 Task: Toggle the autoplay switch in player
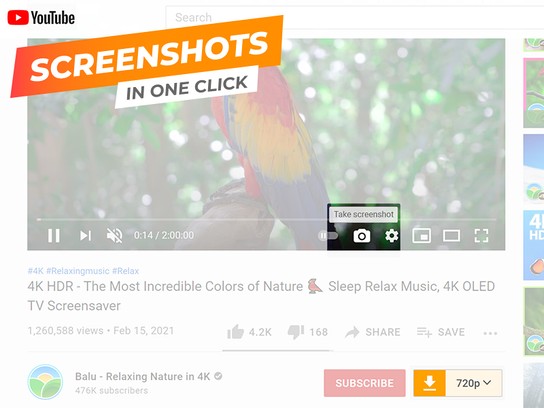[x=328, y=236]
